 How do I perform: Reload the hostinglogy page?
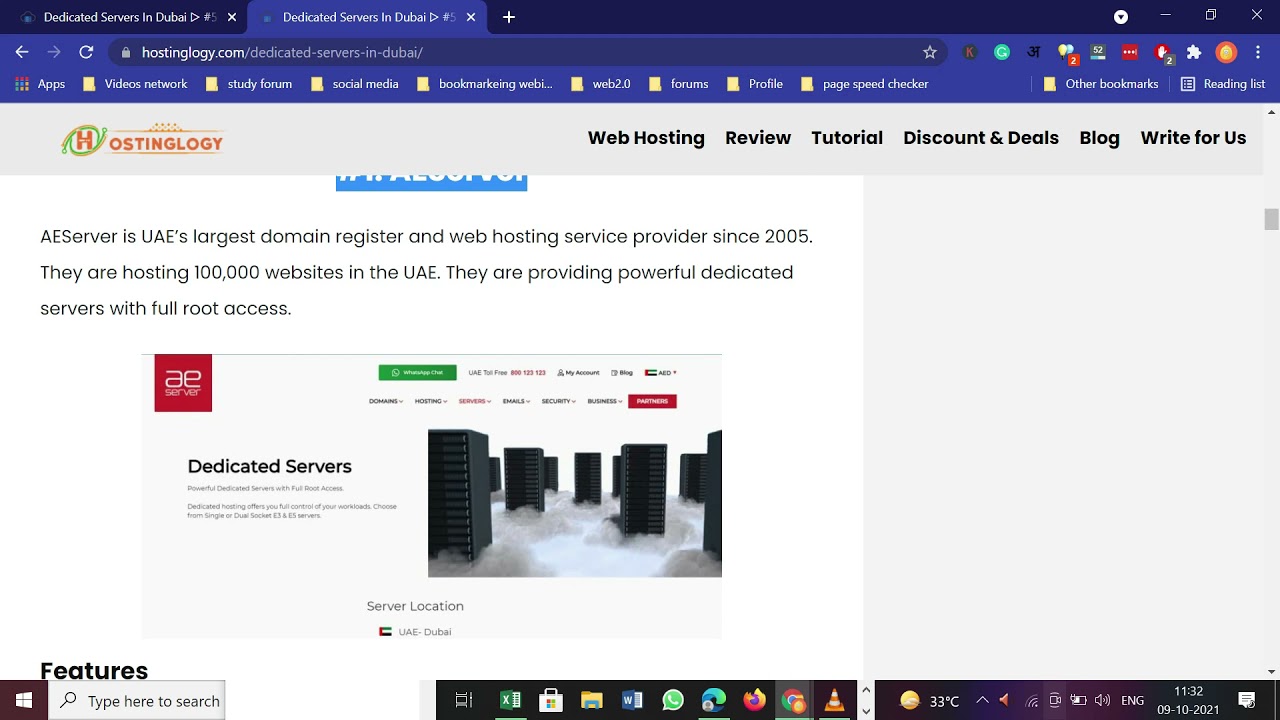tap(86, 52)
